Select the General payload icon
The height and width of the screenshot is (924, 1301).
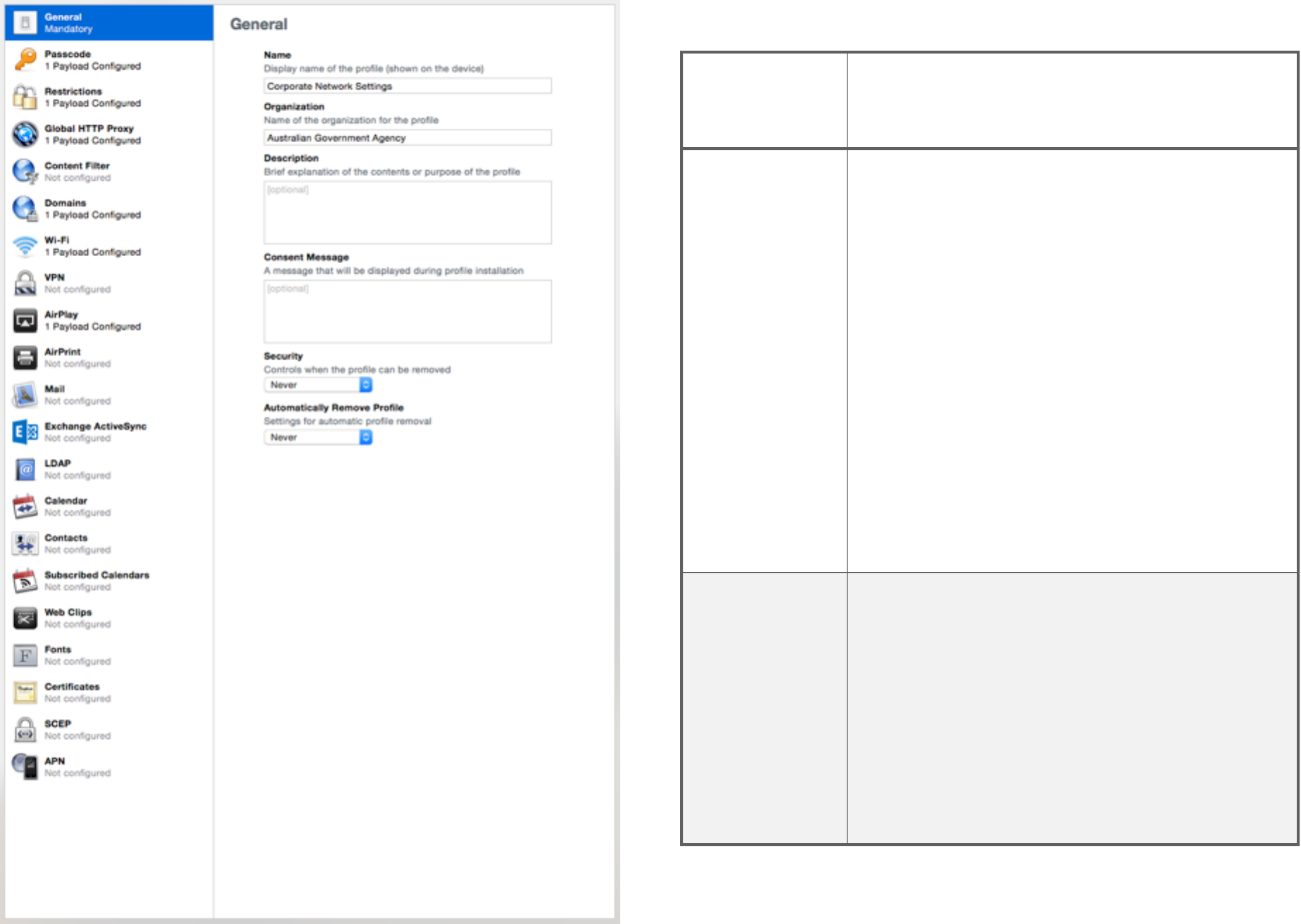(25, 23)
